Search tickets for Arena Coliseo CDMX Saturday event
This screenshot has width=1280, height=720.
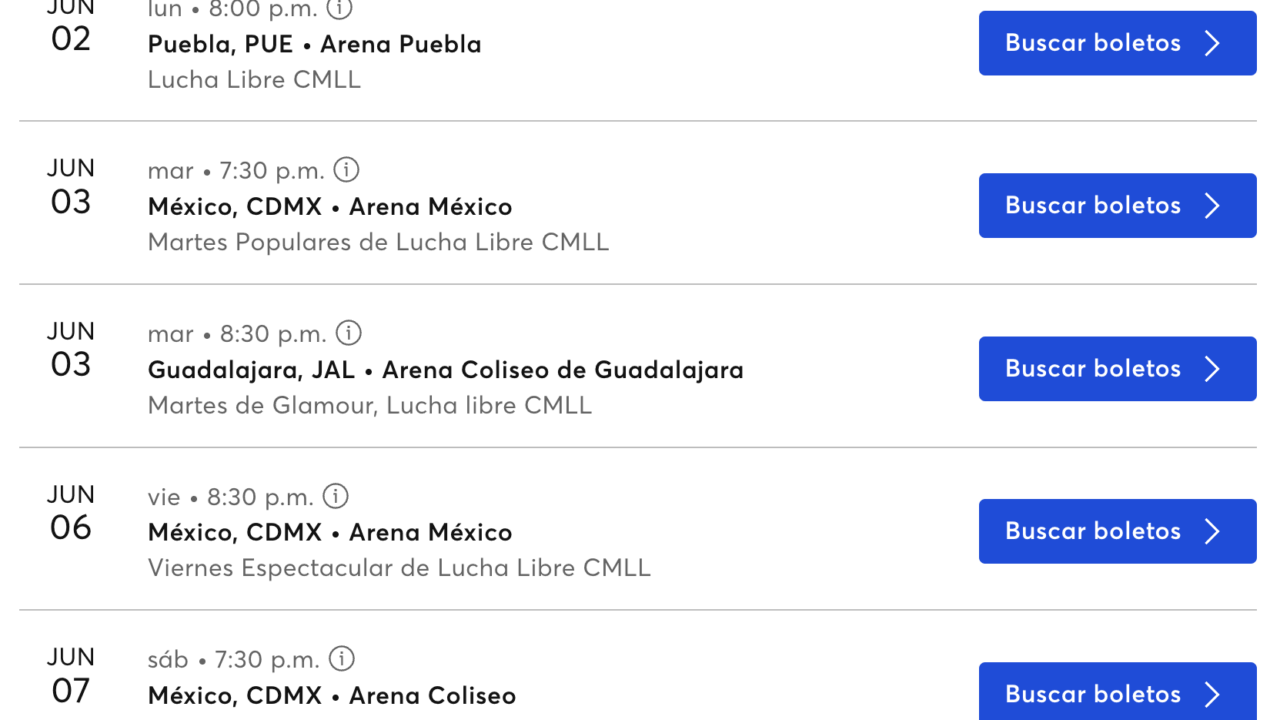pyautogui.click(x=1118, y=691)
